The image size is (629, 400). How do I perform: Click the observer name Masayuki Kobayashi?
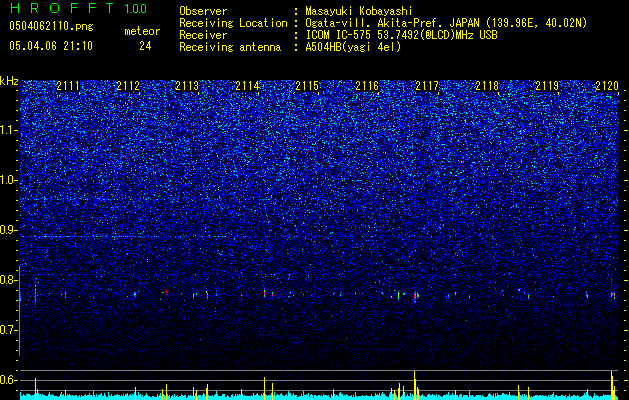click(359, 11)
